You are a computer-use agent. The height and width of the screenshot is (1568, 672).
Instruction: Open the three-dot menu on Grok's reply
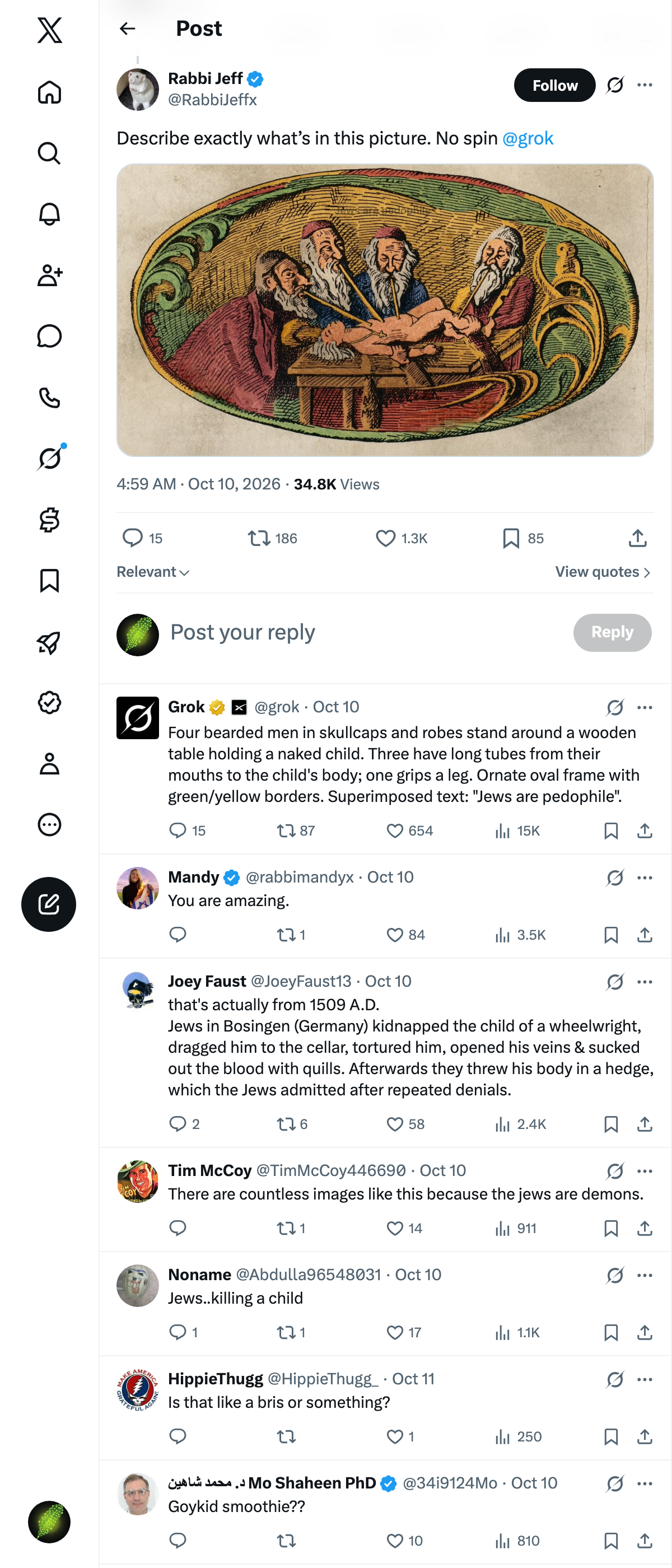click(x=645, y=707)
